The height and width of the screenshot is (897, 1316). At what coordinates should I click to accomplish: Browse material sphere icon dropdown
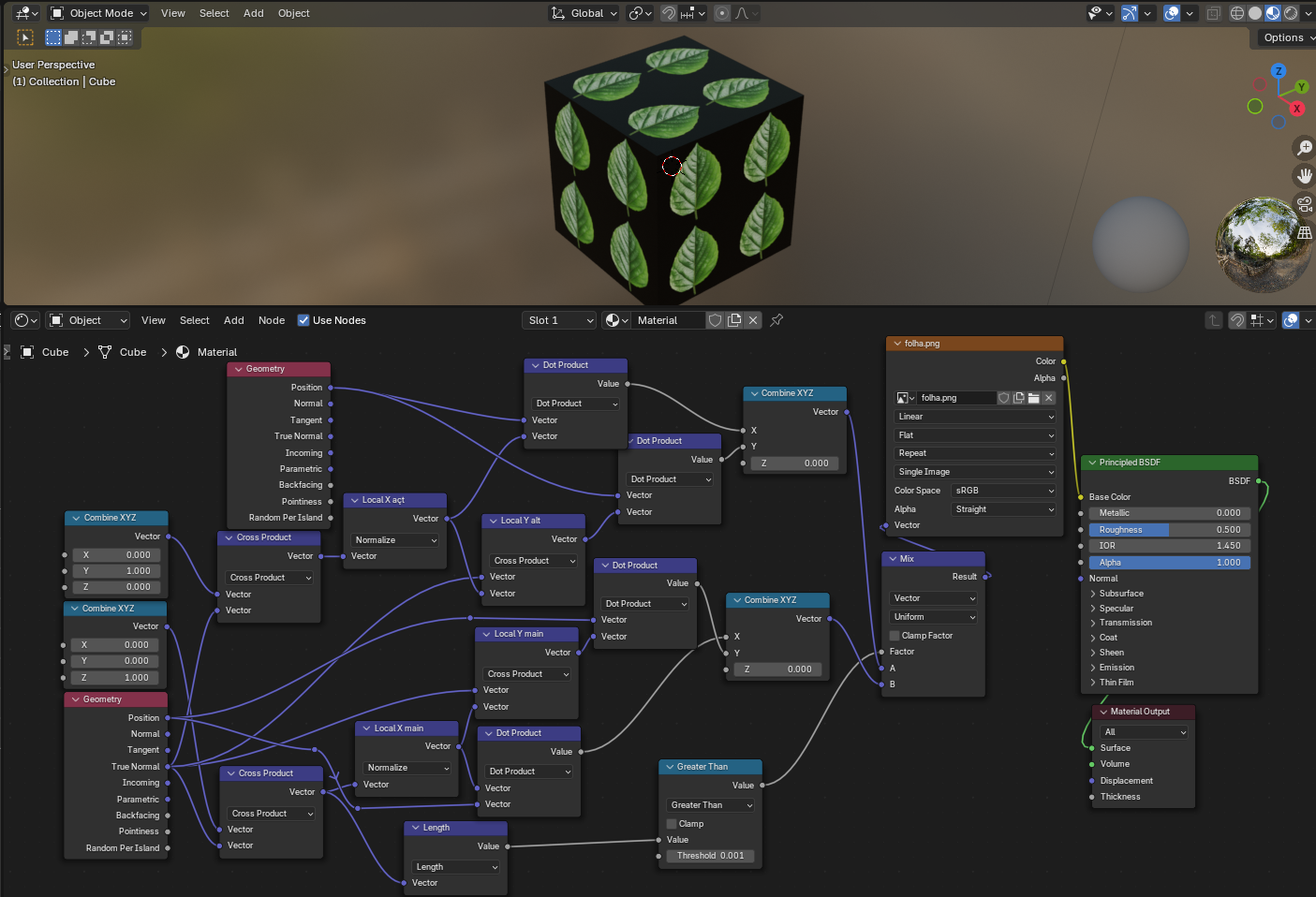pyautogui.click(x=616, y=320)
